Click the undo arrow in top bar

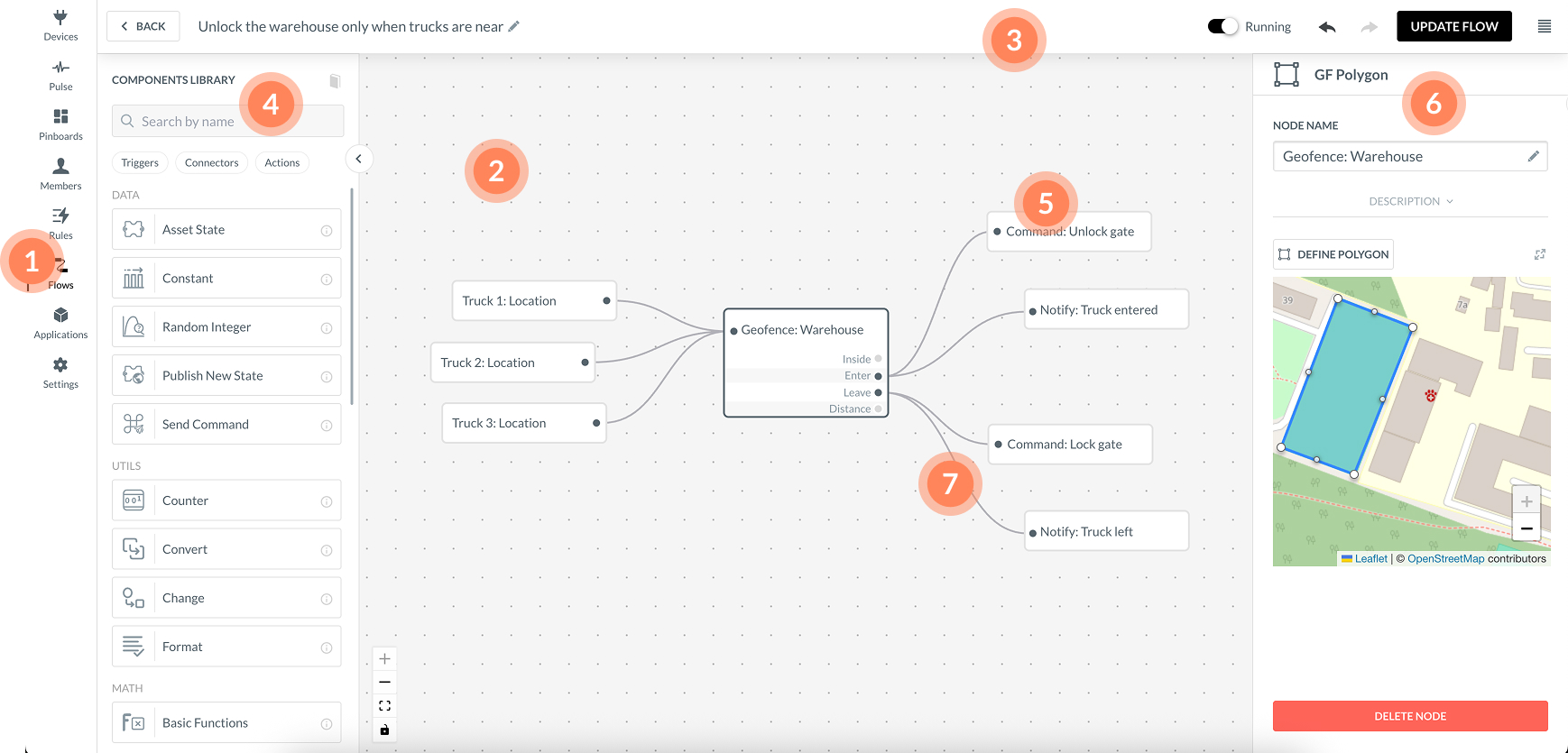[x=1326, y=27]
